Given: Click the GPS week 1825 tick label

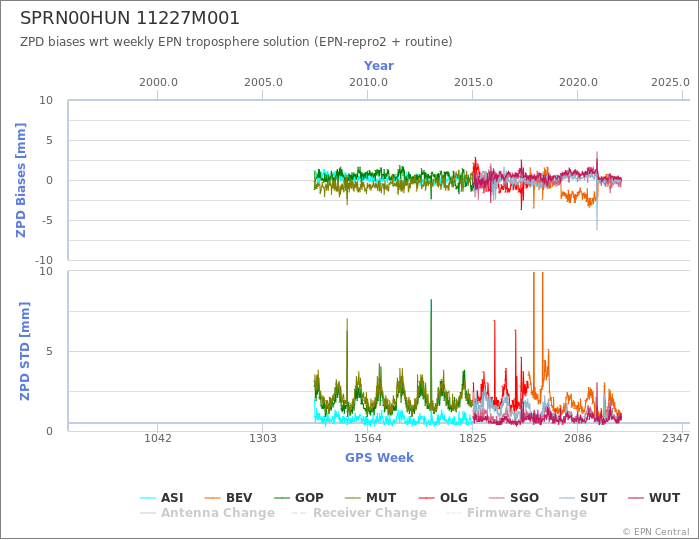Looking at the screenshot, I should tap(473, 438).
